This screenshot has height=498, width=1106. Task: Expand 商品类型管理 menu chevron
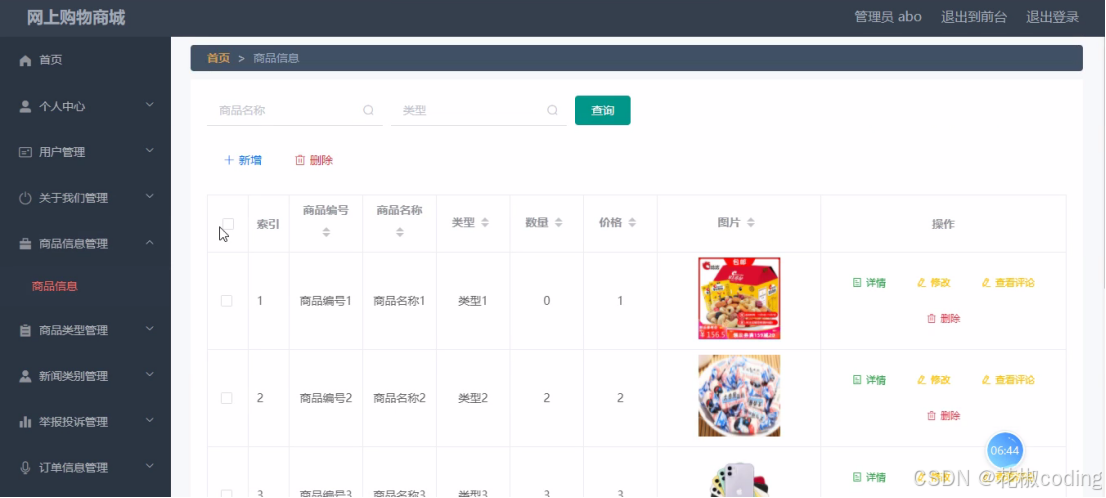[150, 329]
